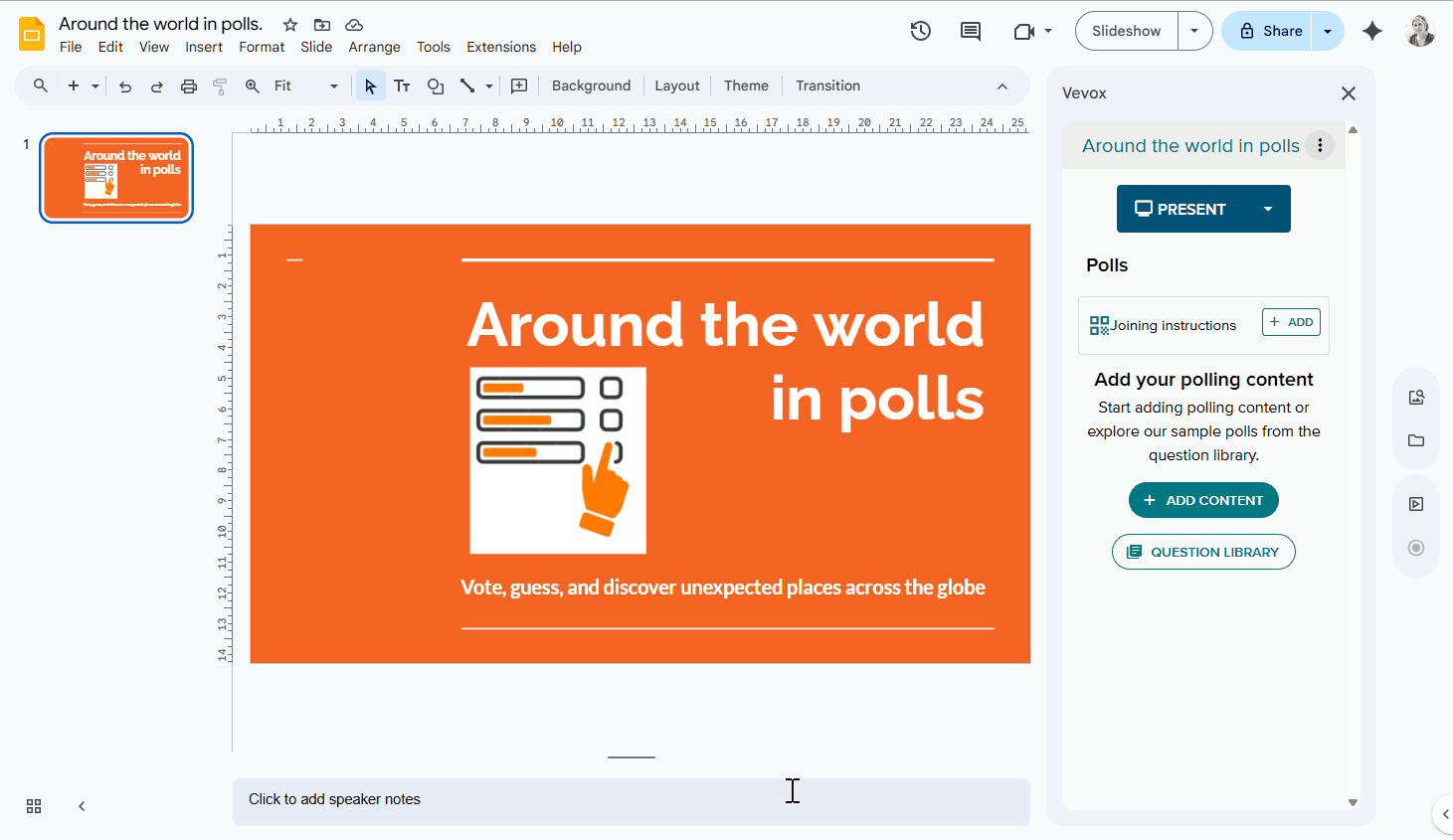Collapse the slide filmstrip panel
Image resolution: width=1453 pixels, height=840 pixels.
[x=81, y=806]
